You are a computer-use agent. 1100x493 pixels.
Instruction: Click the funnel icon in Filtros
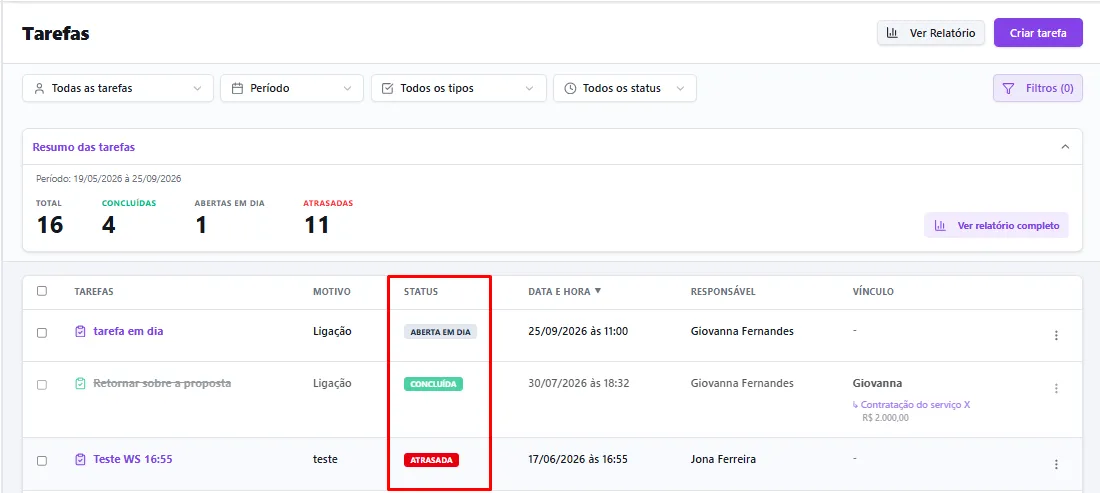(x=1009, y=88)
